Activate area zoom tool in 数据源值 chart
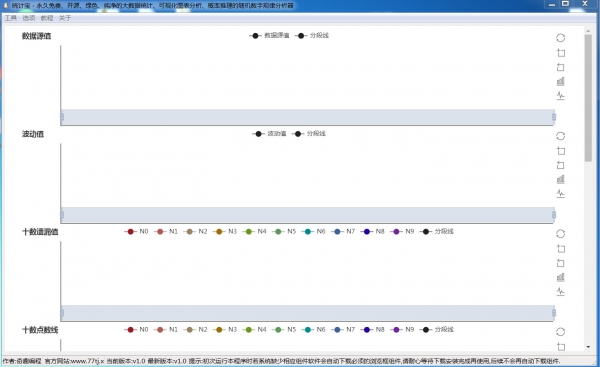The width and height of the screenshot is (600, 367). 561,53
